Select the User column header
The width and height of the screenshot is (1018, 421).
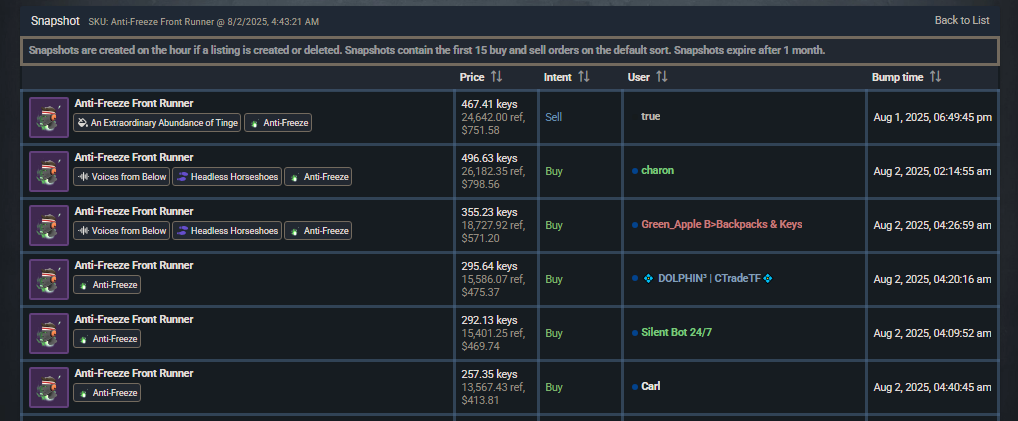tap(639, 77)
